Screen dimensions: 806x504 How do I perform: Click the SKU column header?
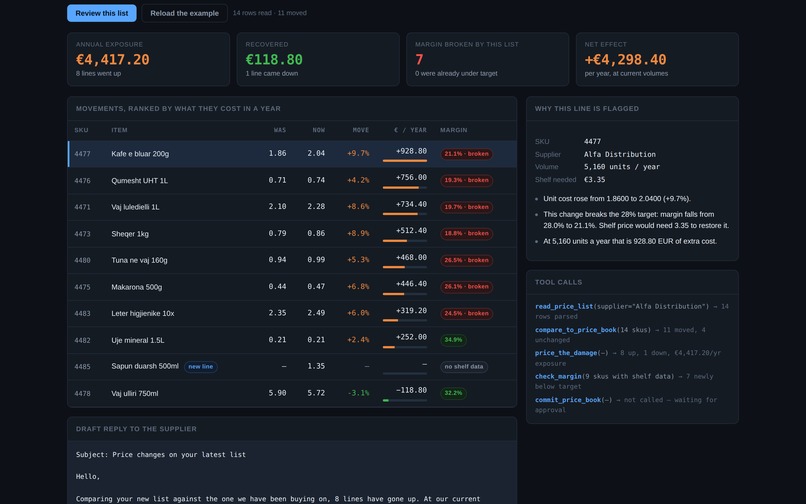tap(81, 130)
